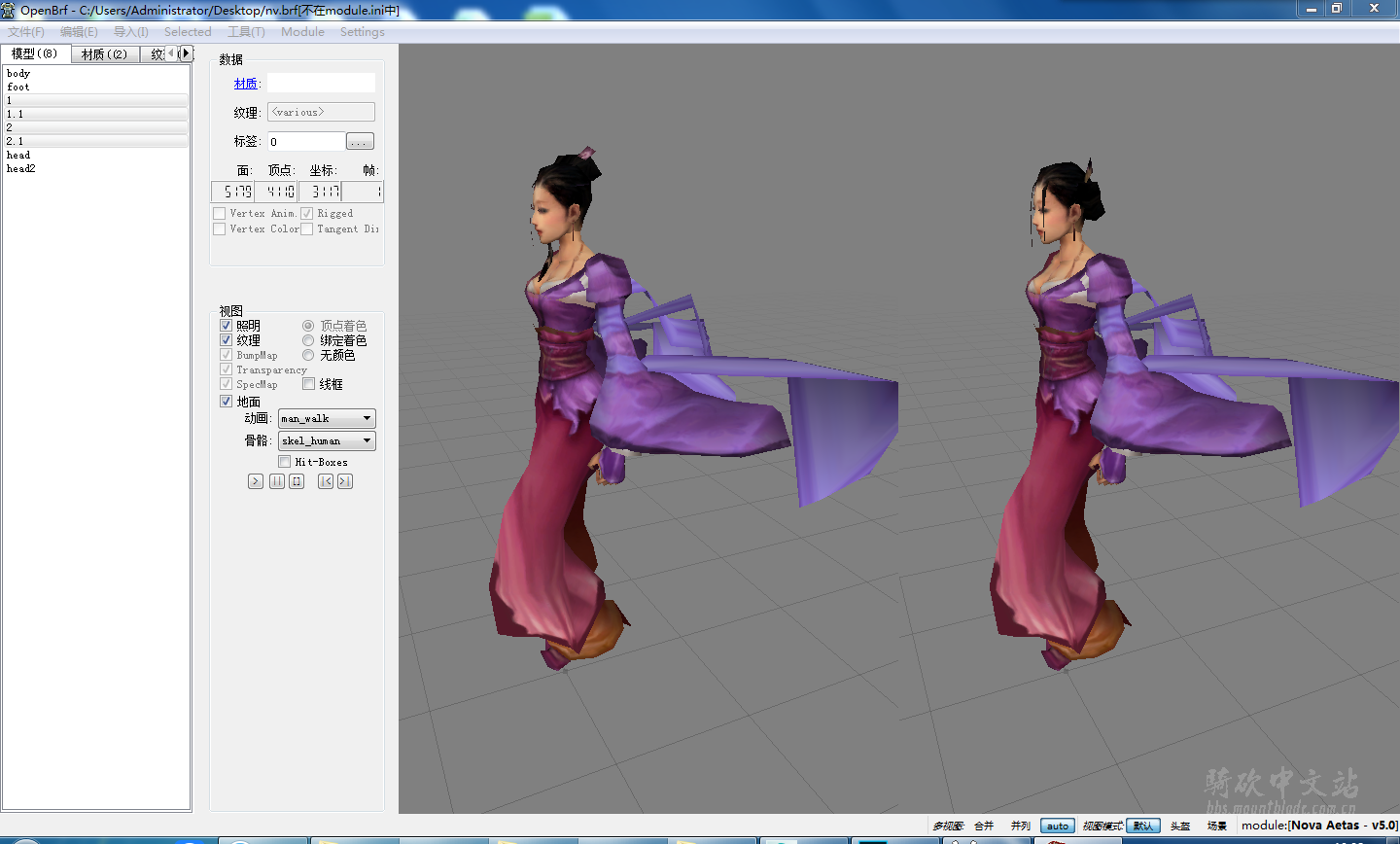The image size is (1400, 844).
Task: Choose 场景 scene view mode
Action: click(1217, 826)
